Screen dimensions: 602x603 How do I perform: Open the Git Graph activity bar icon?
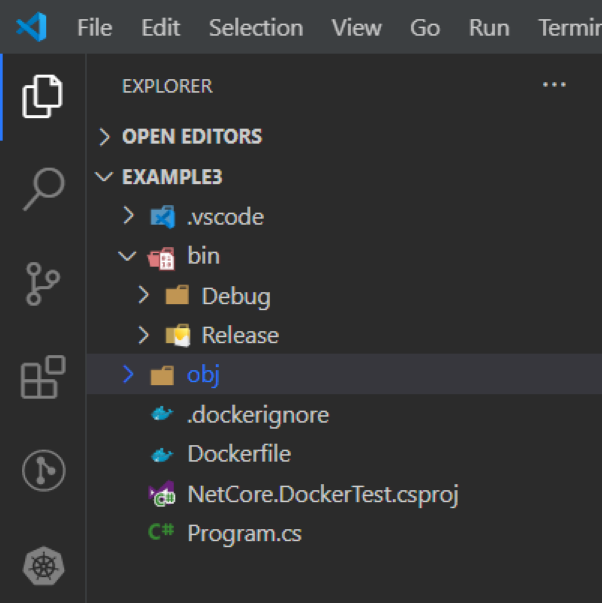43,471
